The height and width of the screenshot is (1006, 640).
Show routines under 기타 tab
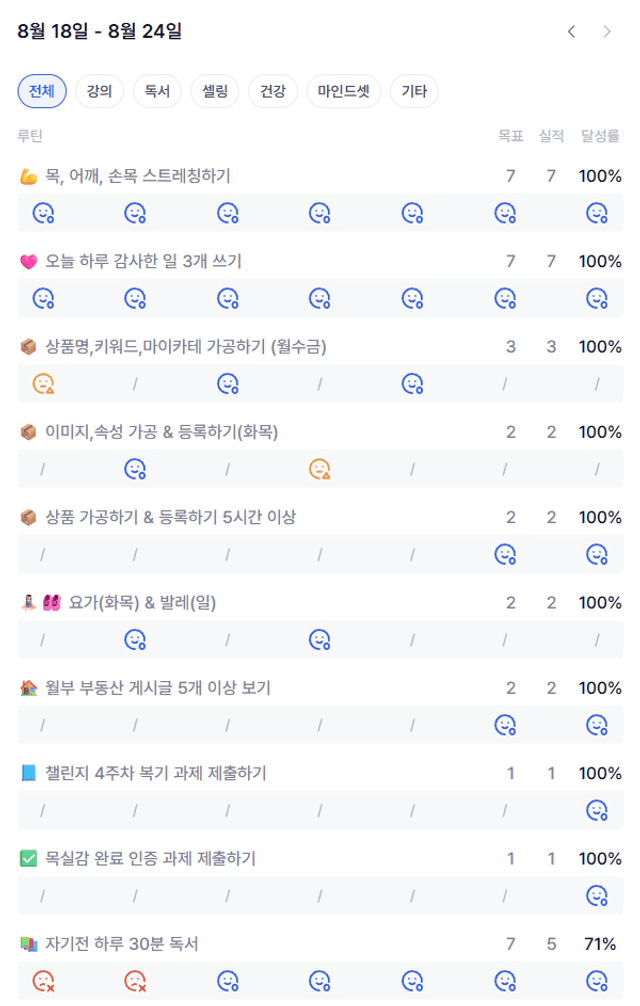[414, 91]
